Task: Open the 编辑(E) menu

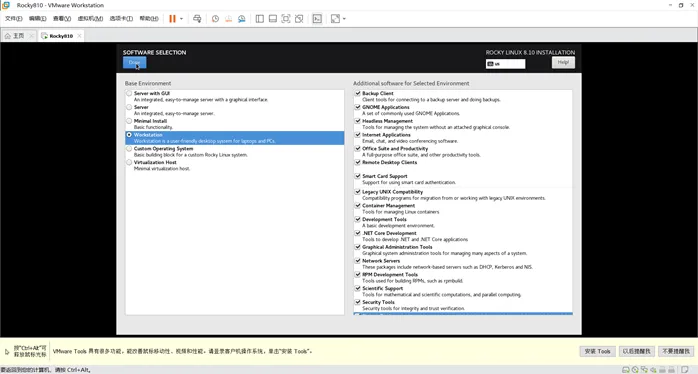Action: pyautogui.click(x=37, y=19)
